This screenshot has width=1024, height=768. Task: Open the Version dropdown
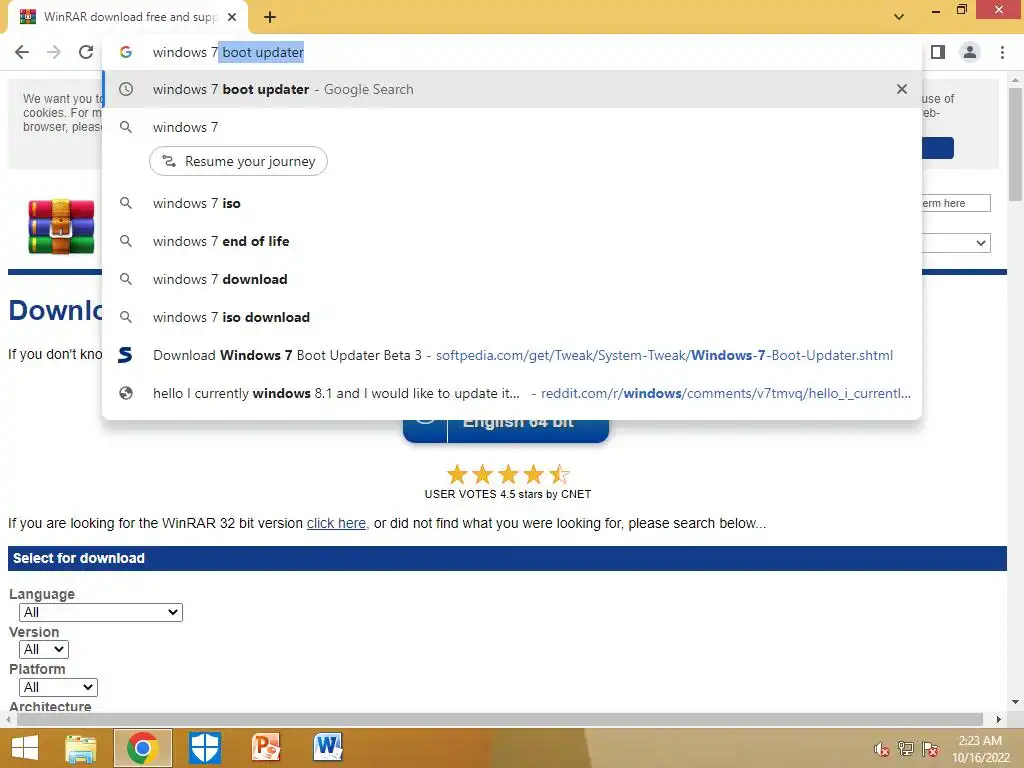click(44, 650)
